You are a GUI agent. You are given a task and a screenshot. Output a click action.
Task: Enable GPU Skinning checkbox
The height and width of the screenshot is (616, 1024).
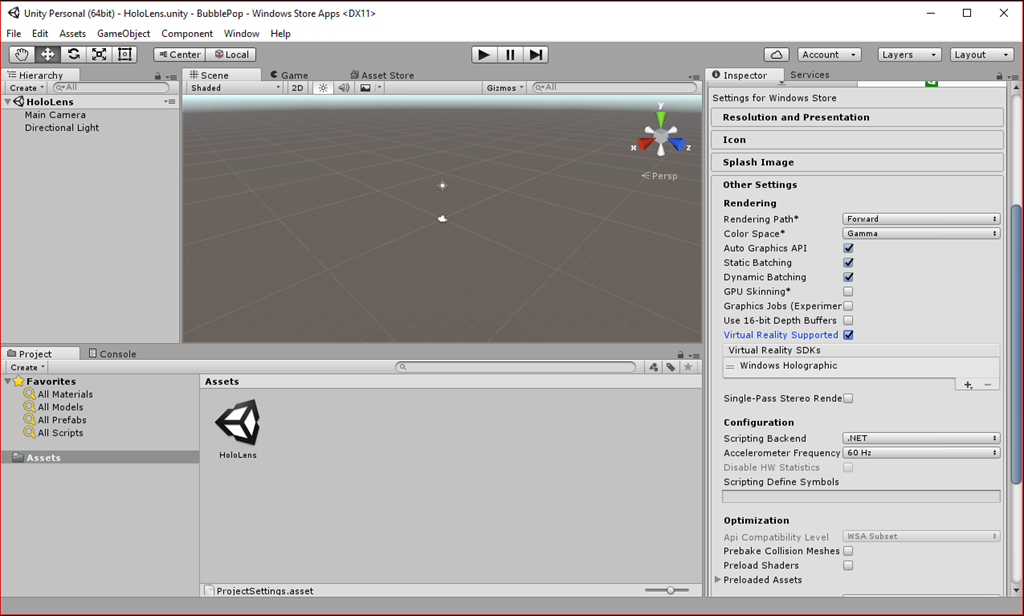[848, 291]
